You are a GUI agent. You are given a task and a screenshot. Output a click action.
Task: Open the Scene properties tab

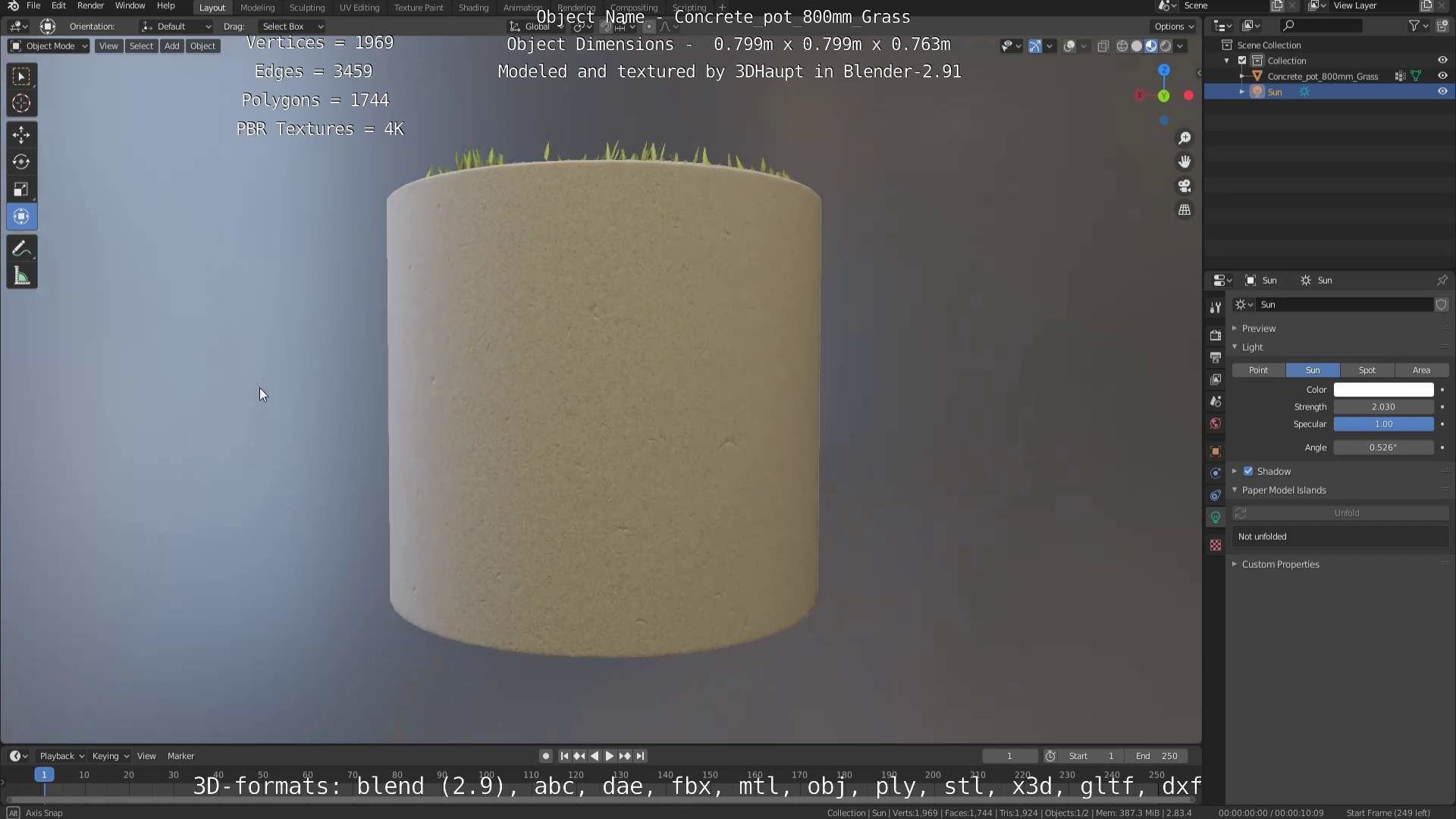coord(1216,401)
